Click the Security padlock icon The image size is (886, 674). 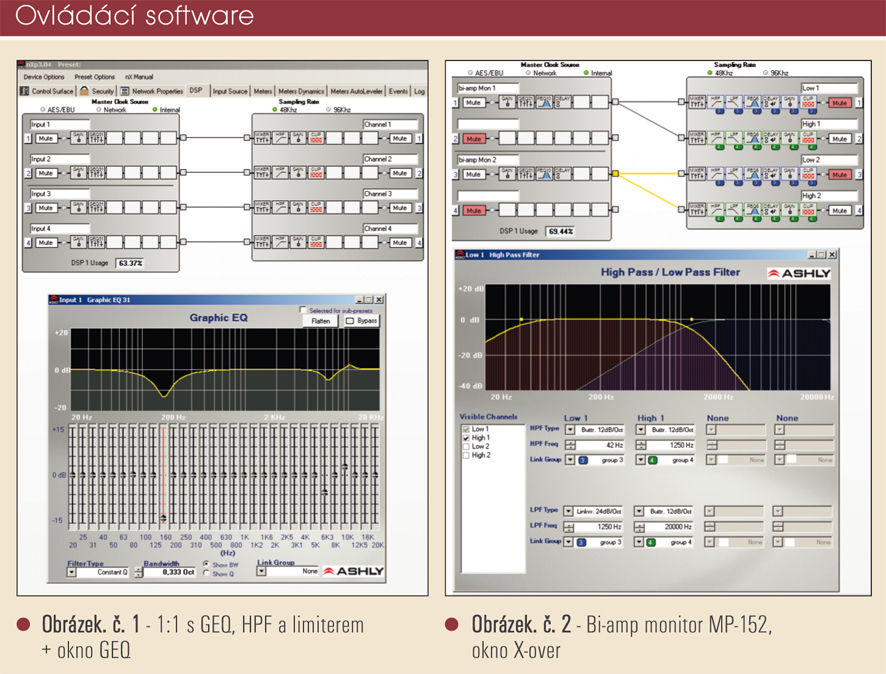84,90
